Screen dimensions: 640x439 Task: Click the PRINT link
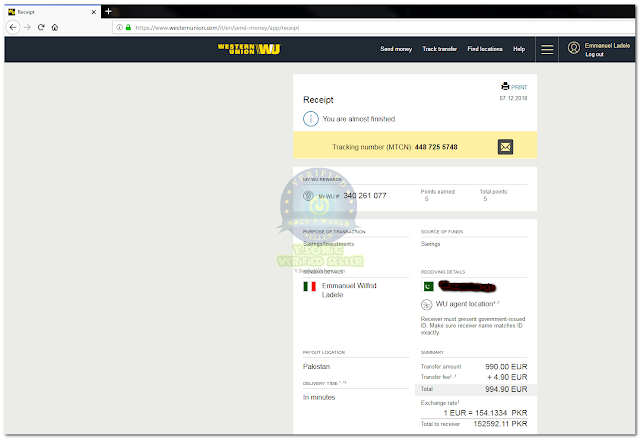click(519, 87)
